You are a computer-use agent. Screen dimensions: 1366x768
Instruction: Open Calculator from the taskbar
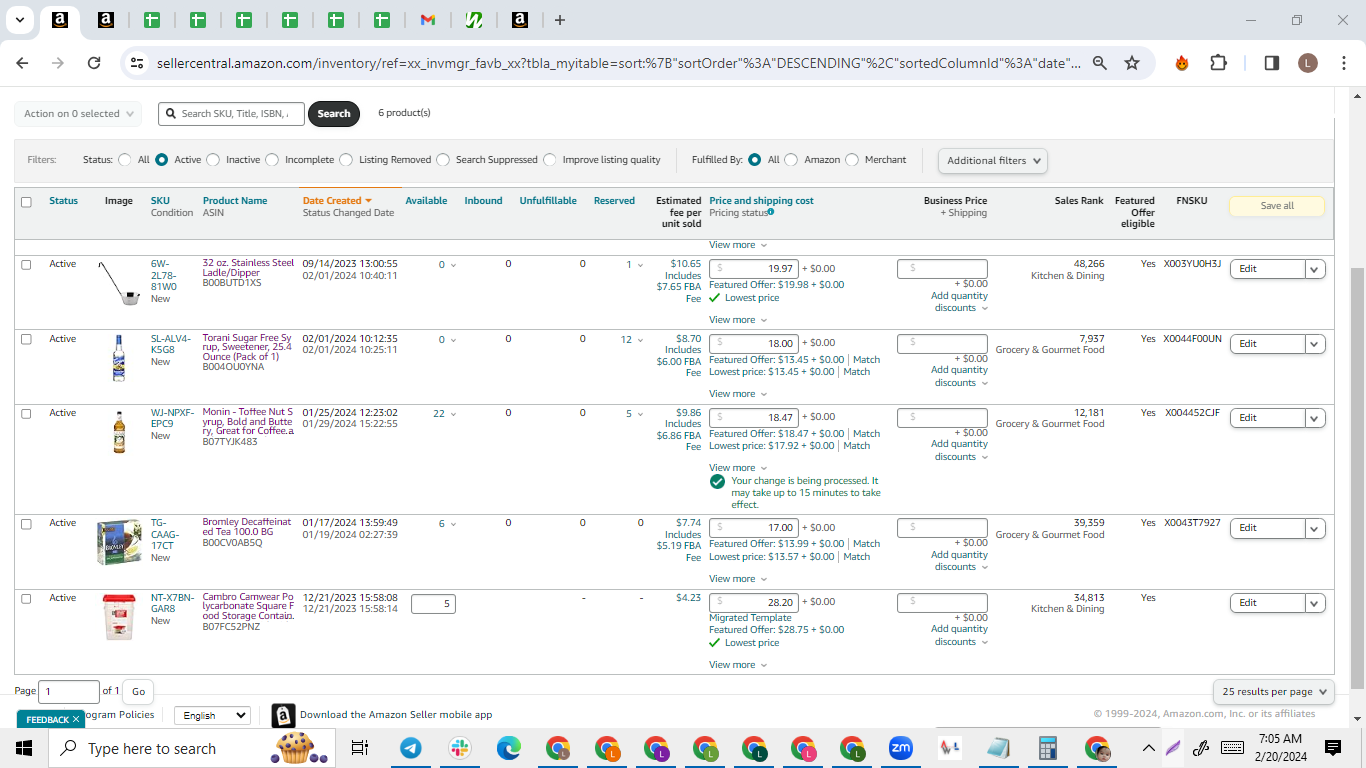1048,748
